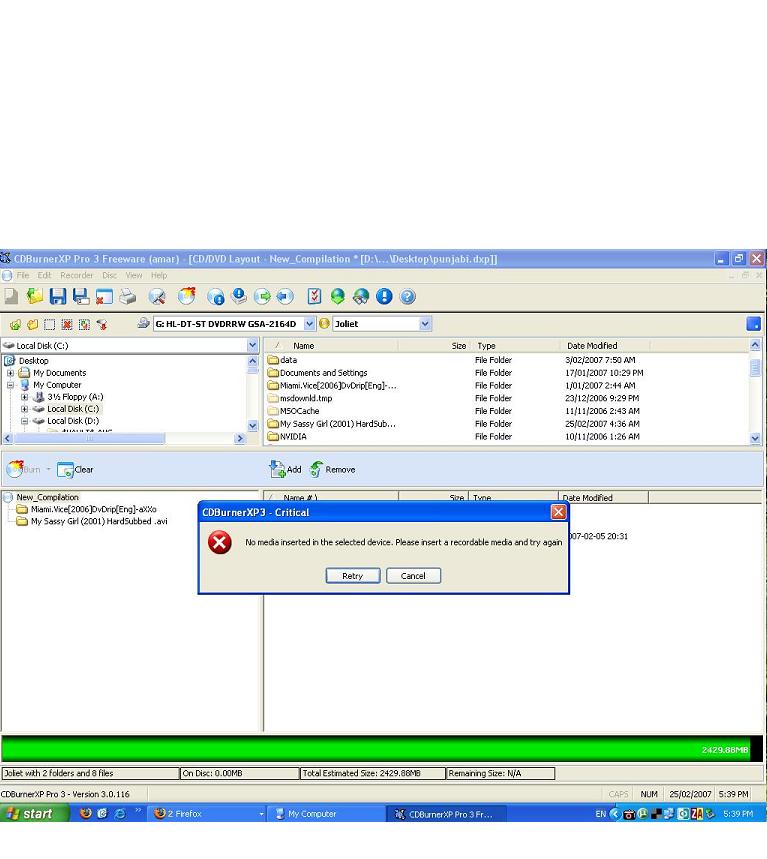The height and width of the screenshot is (859, 767).
Task: Close the CDBurnerXP3 Critical dialog
Action: [x=558, y=512]
